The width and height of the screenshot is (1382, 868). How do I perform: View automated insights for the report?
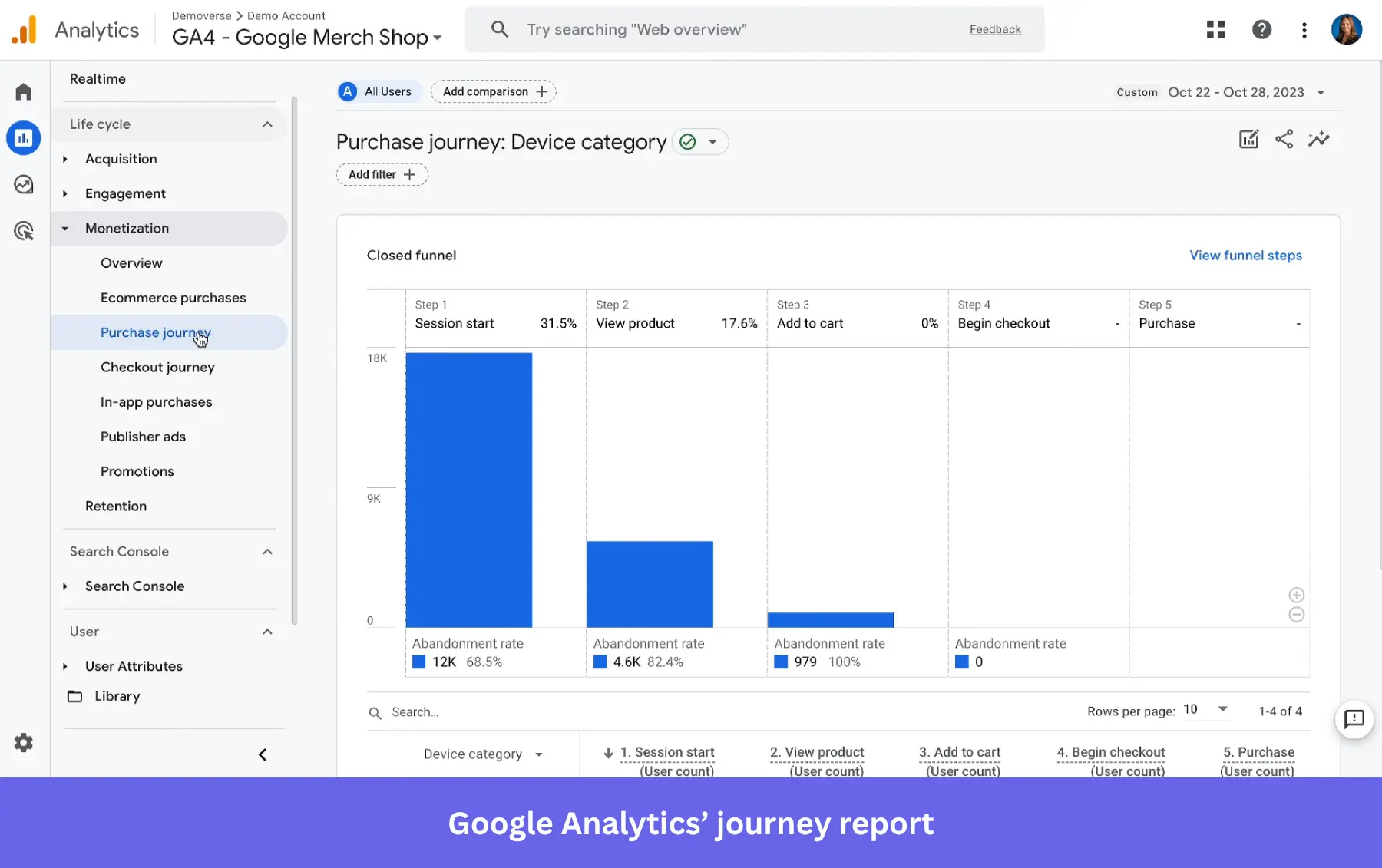point(1318,139)
